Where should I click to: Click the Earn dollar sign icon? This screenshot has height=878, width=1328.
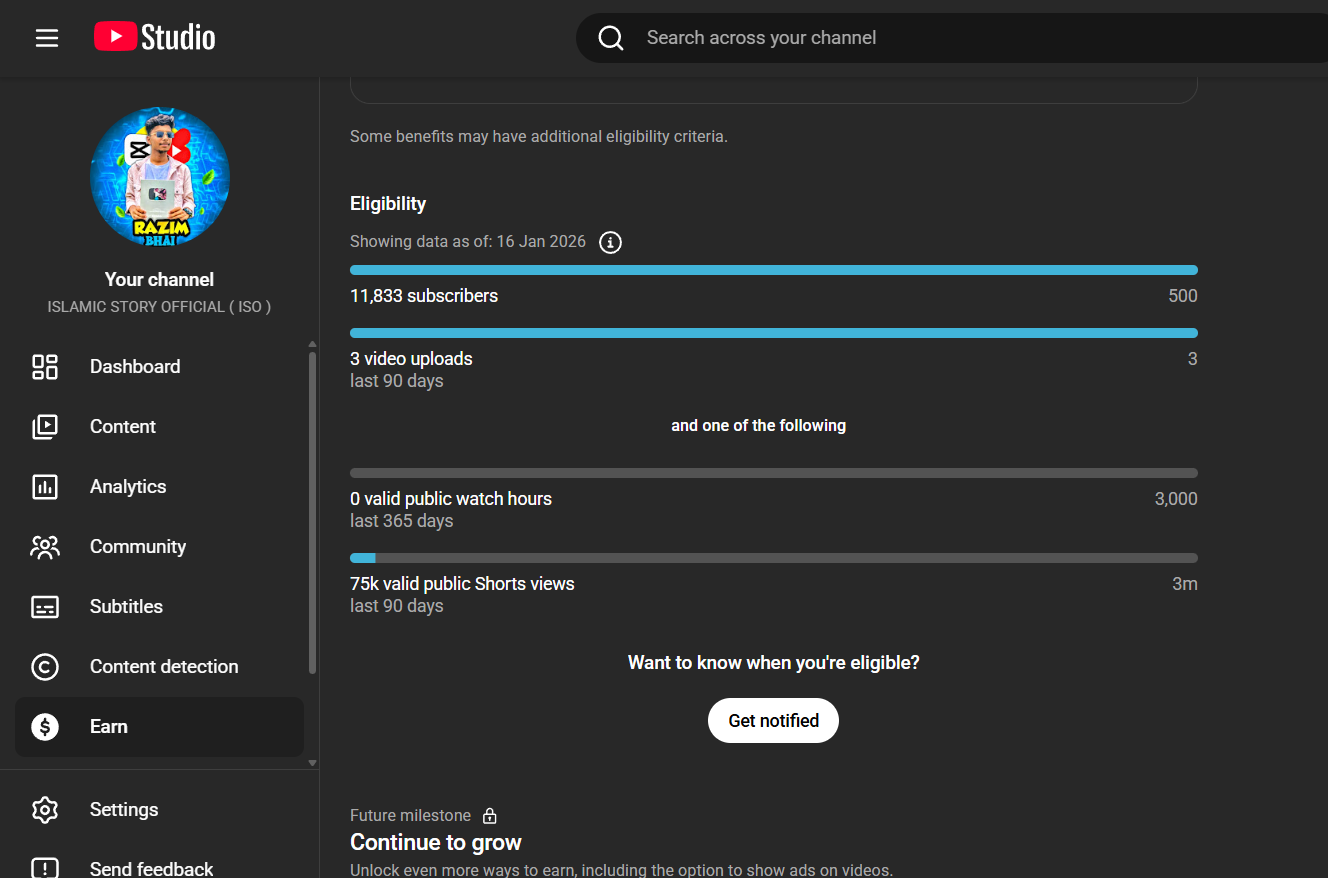[x=45, y=727]
